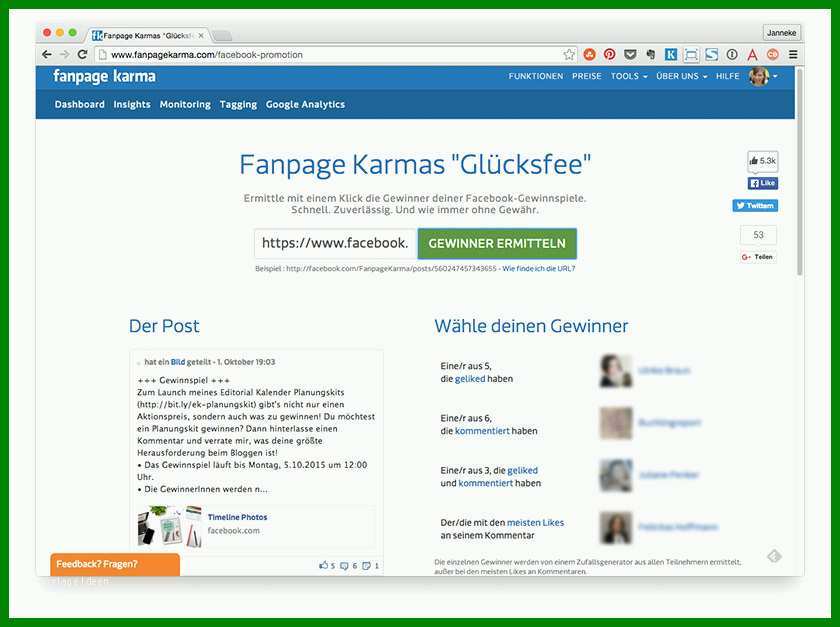Click the Evernote elephant extension icon
Viewport: 840px width, 627px height.
pyautogui.click(x=650, y=54)
